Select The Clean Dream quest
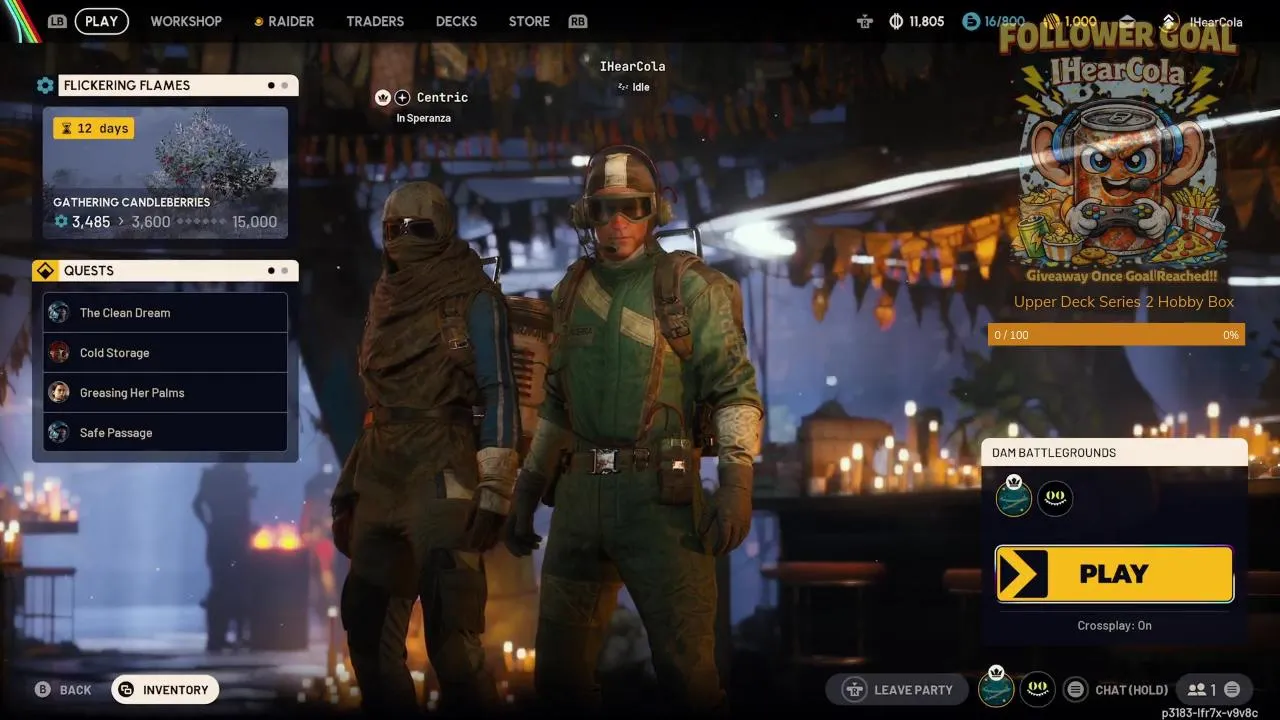1280x720 pixels. [x=165, y=313]
